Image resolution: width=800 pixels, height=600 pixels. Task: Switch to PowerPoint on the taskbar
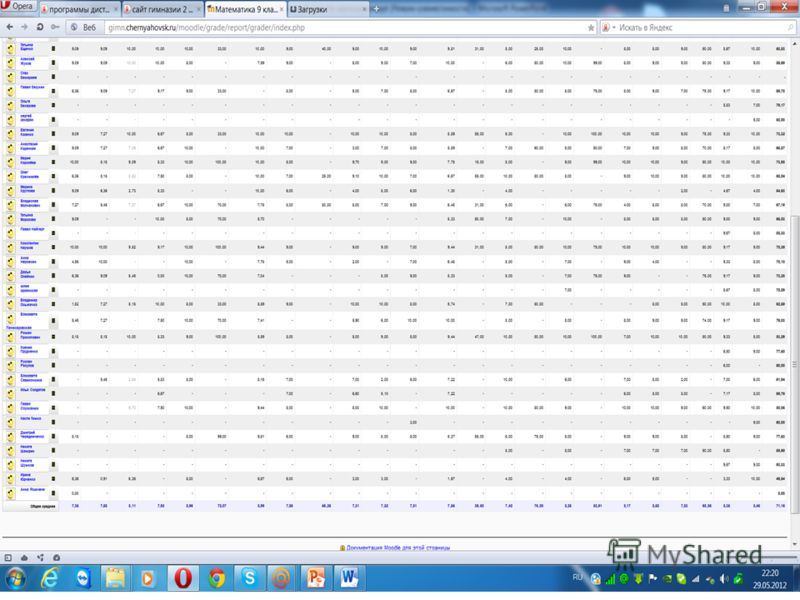pos(316,579)
